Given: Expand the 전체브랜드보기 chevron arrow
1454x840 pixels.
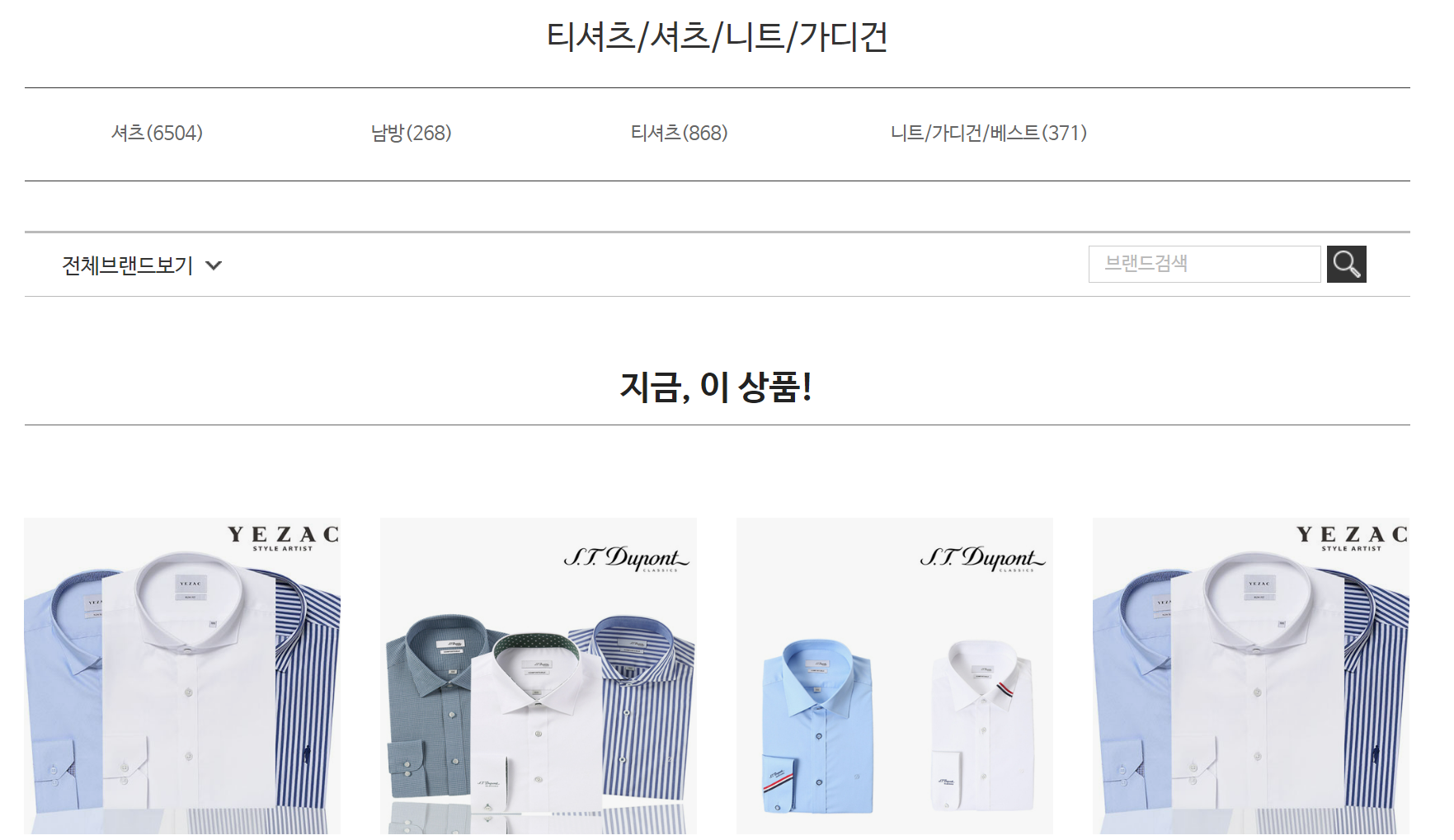Looking at the screenshot, I should coord(214,265).
